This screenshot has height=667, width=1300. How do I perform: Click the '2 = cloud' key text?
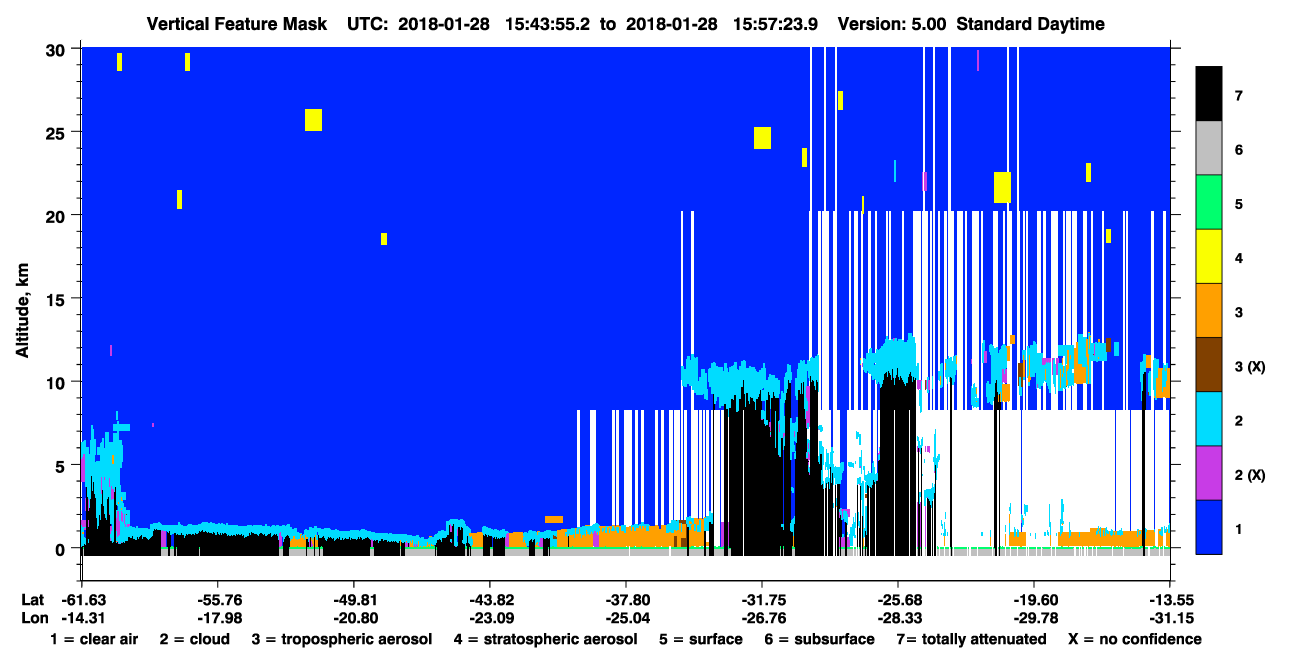click(193, 639)
